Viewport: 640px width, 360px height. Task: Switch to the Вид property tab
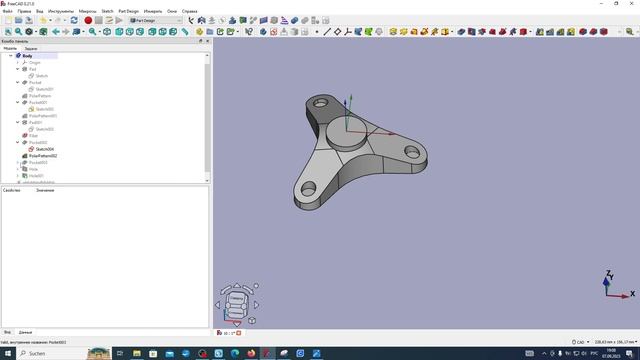[7, 333]
